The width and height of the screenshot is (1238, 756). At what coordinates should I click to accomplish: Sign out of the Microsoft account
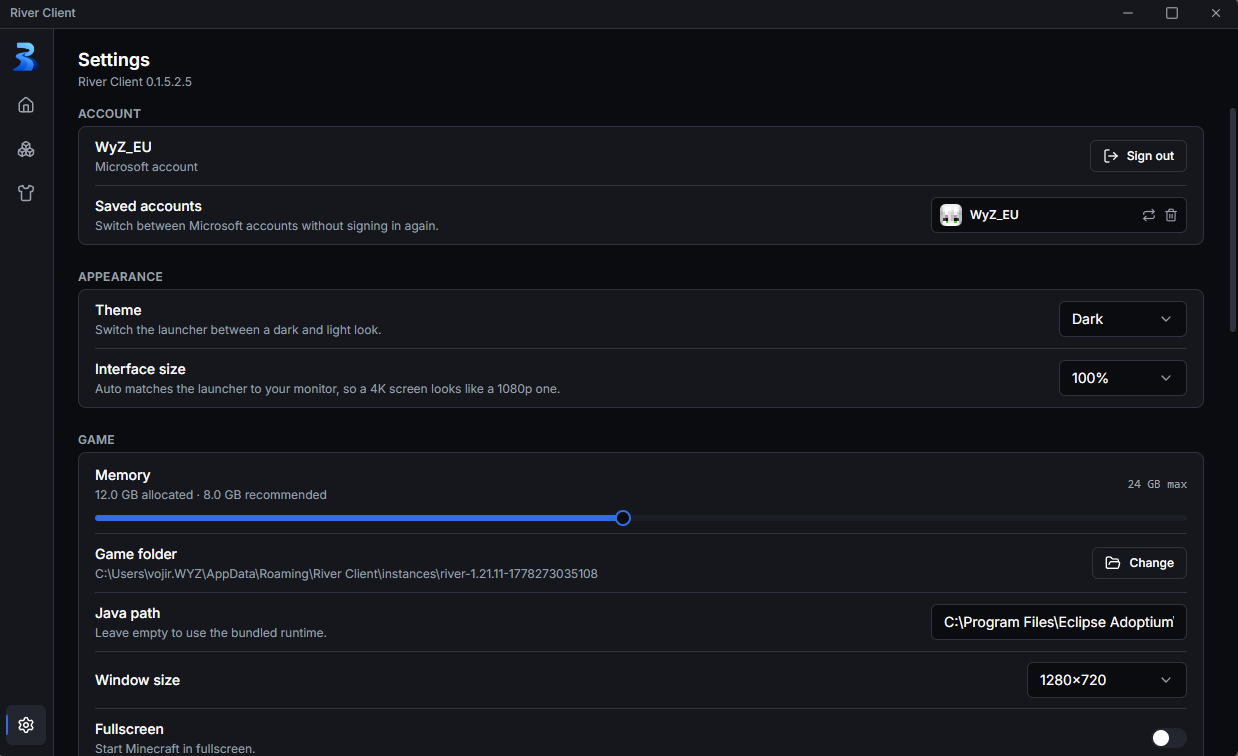[x=1138, y=156]
